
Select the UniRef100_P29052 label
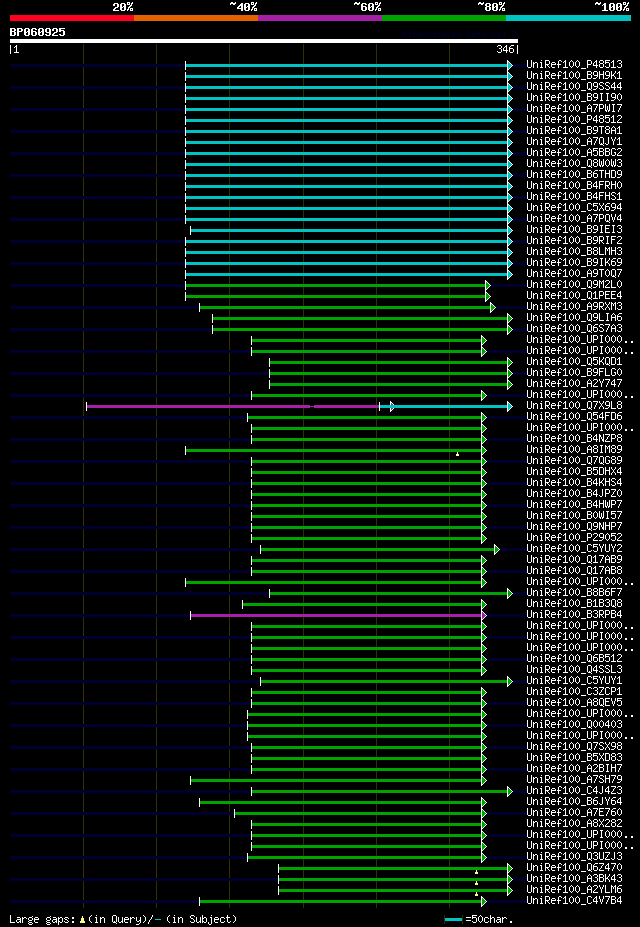point(574,538)
